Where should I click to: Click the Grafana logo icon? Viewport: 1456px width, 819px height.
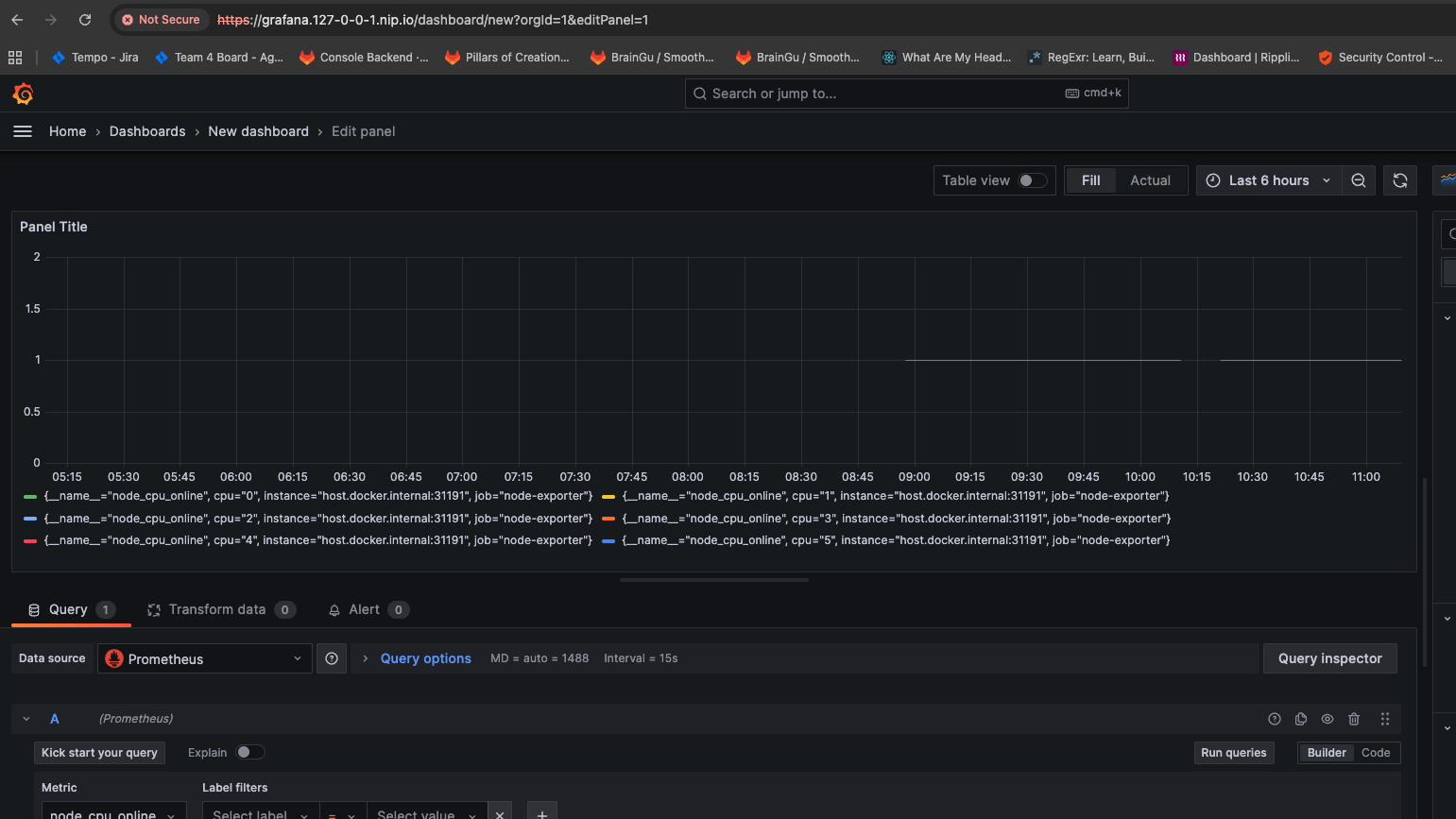point(24,94)
